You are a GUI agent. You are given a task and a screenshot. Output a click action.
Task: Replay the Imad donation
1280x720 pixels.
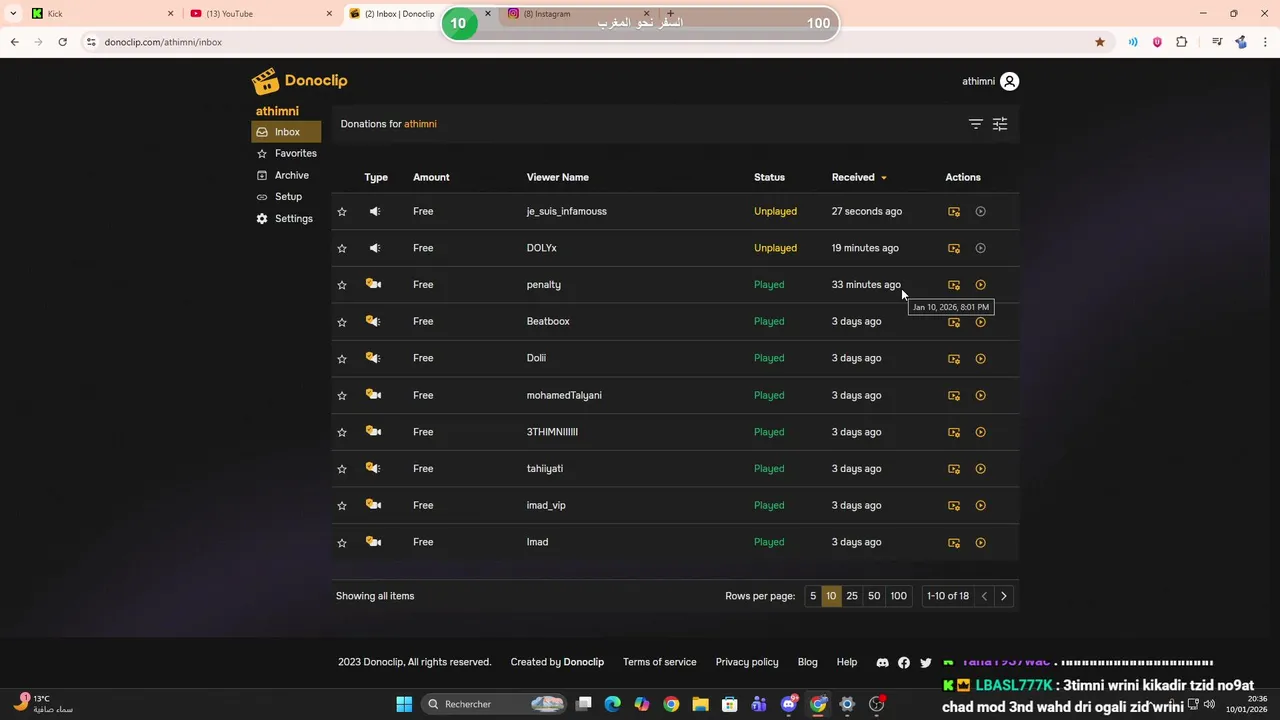[980, 542]
